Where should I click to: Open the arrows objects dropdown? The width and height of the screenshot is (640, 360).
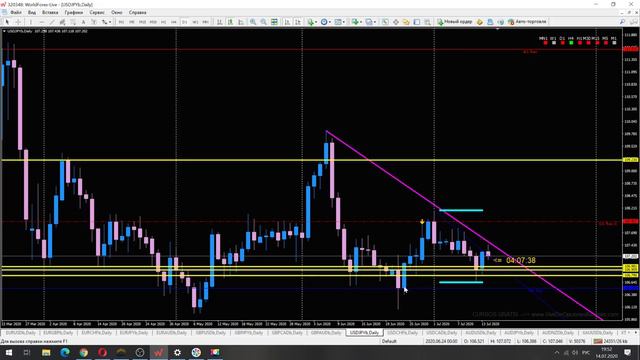[x=107, y=22]
